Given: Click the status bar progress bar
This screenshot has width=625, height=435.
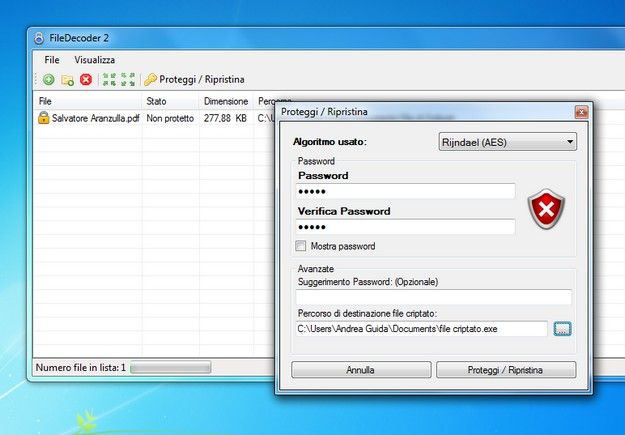Looking at the screenshot, I should 171,368.
